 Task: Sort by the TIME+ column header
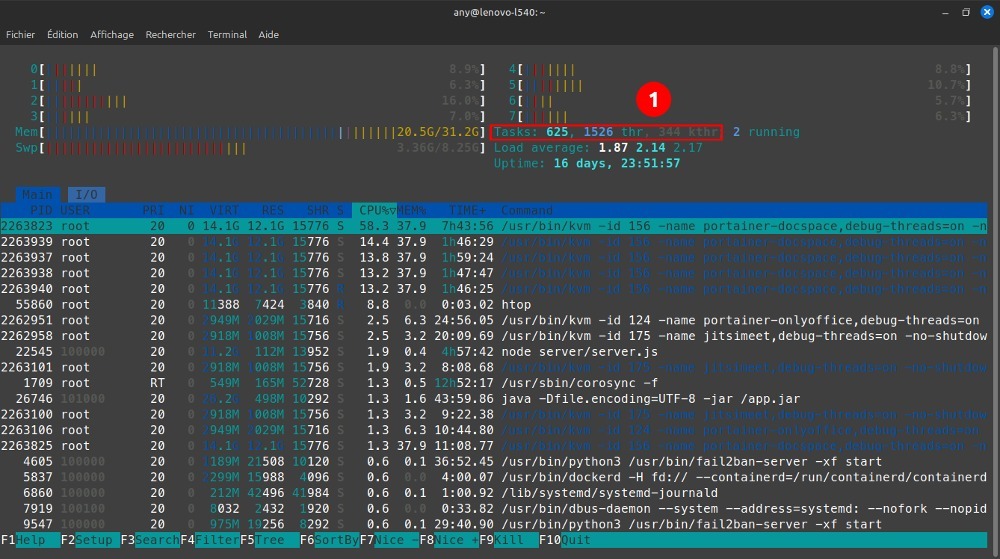tap(467, 210)
